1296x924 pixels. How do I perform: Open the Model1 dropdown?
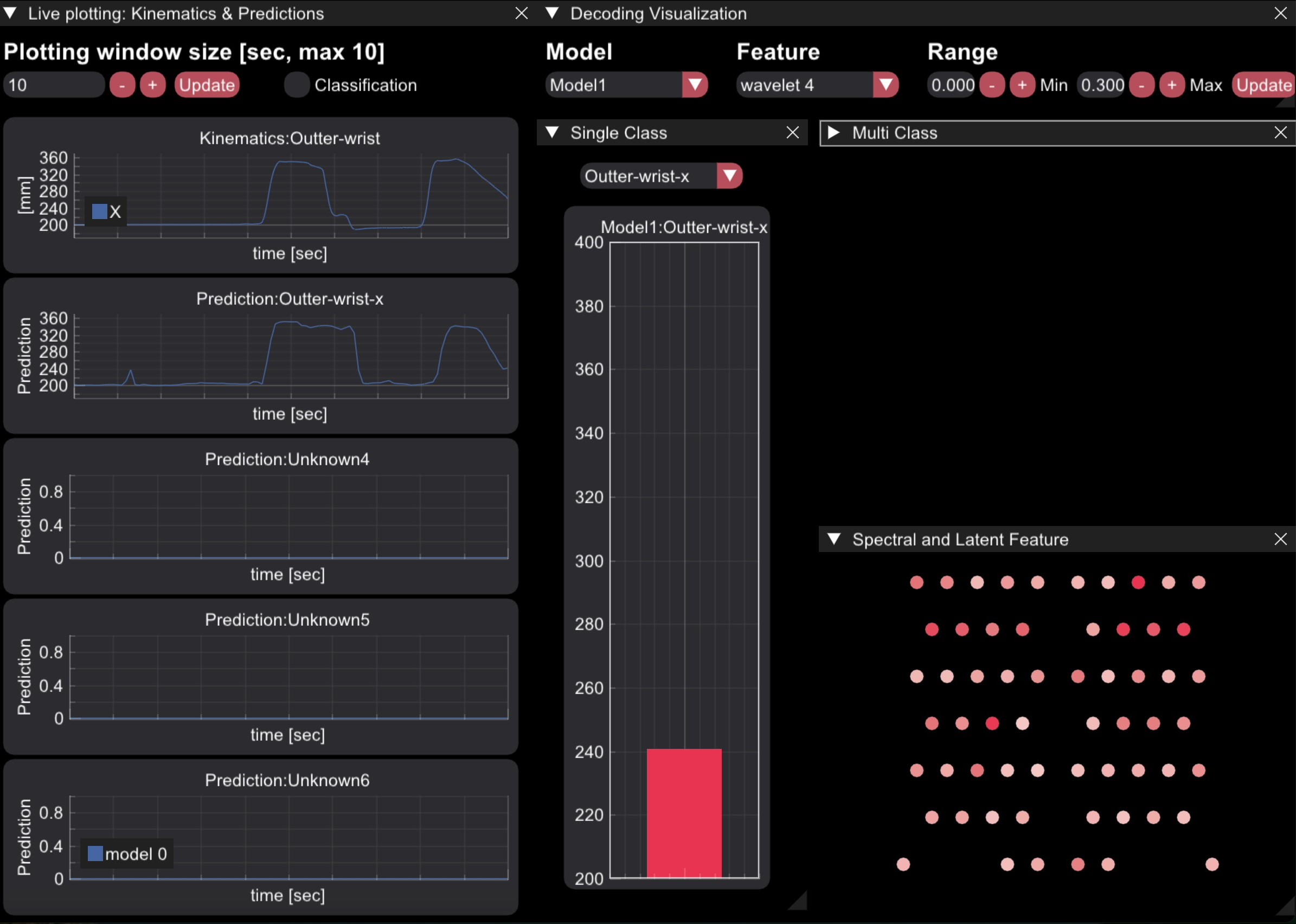(x=695, y=85)
